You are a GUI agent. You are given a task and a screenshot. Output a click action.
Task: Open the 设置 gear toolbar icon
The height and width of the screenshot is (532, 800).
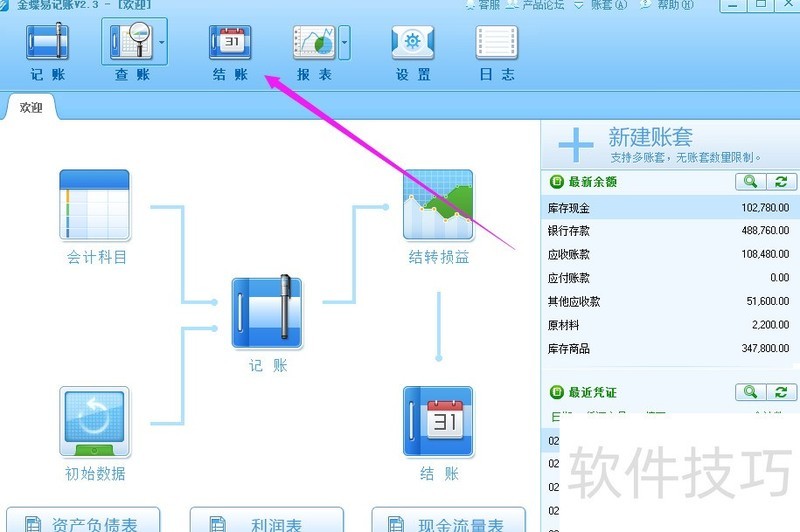click(x=413, y=42)
